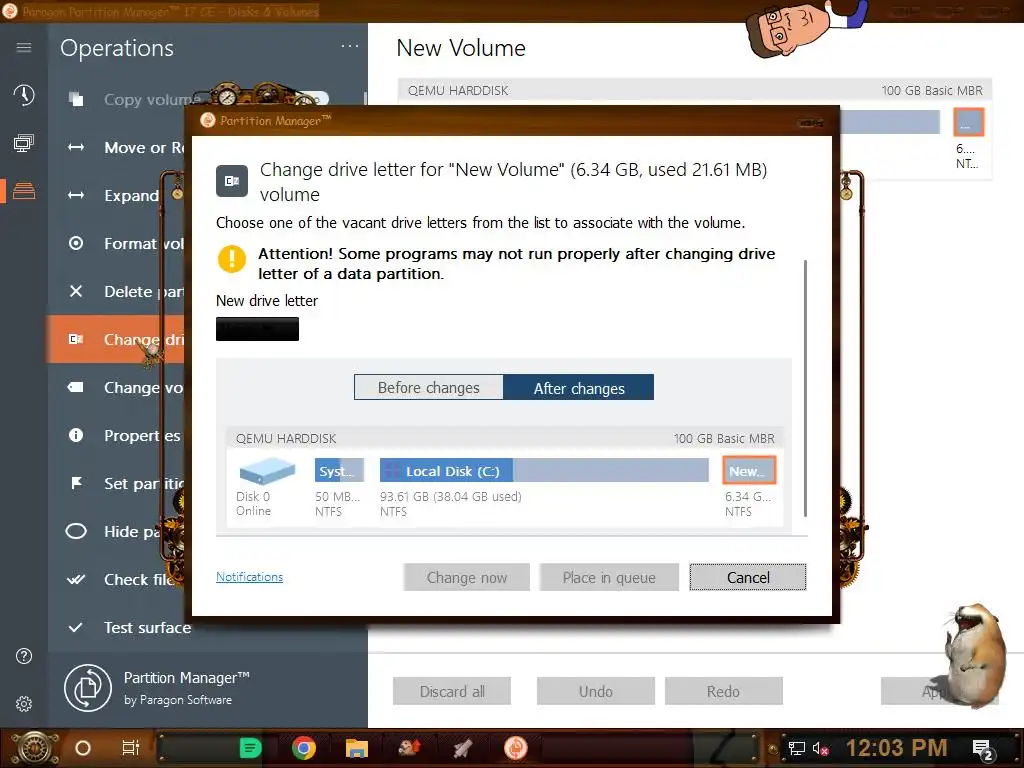Viewport: 1024px width, 768px height.
Task: Click the Check file system double-check icon
Action: pos(76,579)
